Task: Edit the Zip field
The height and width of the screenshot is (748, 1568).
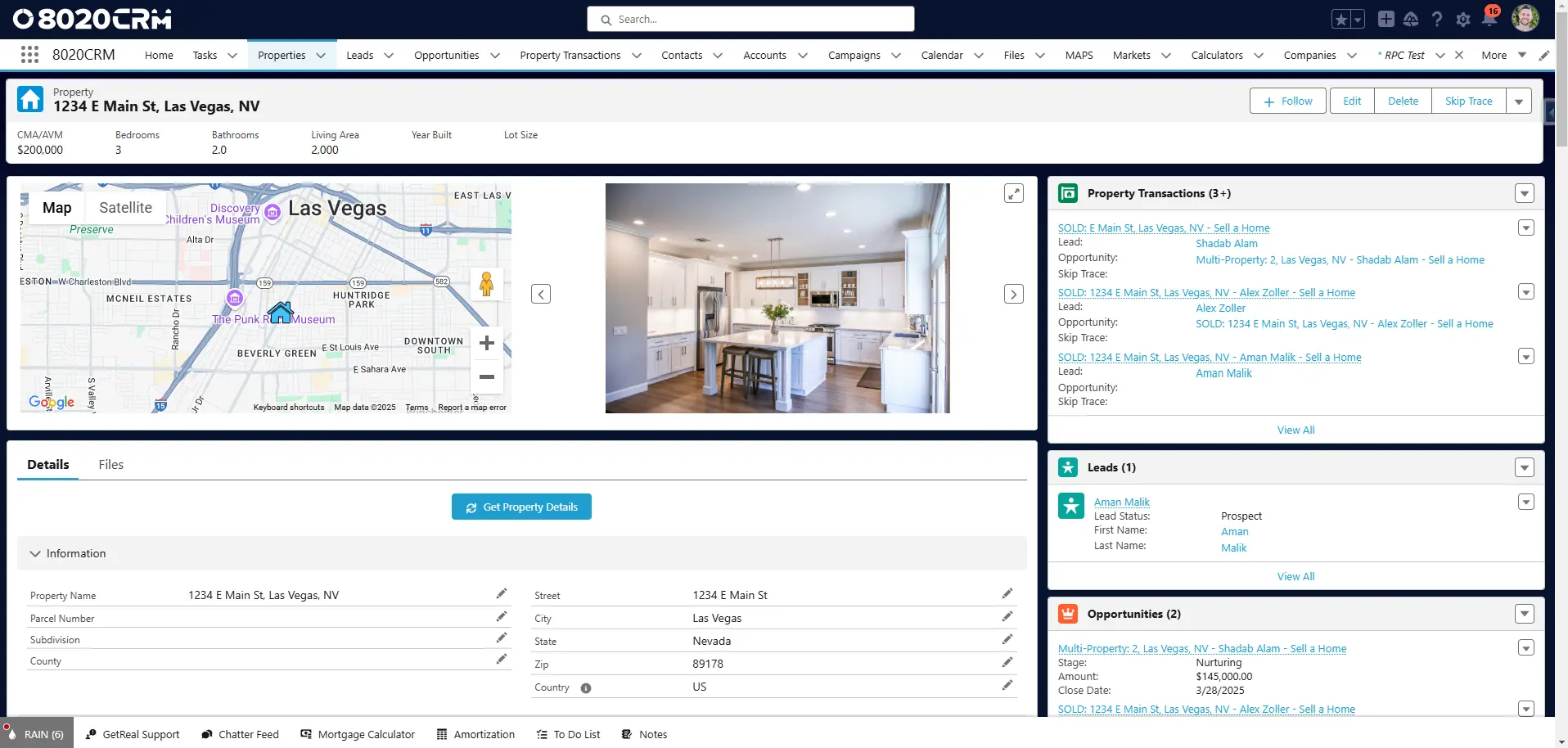Action: (x=1007, y=662)
